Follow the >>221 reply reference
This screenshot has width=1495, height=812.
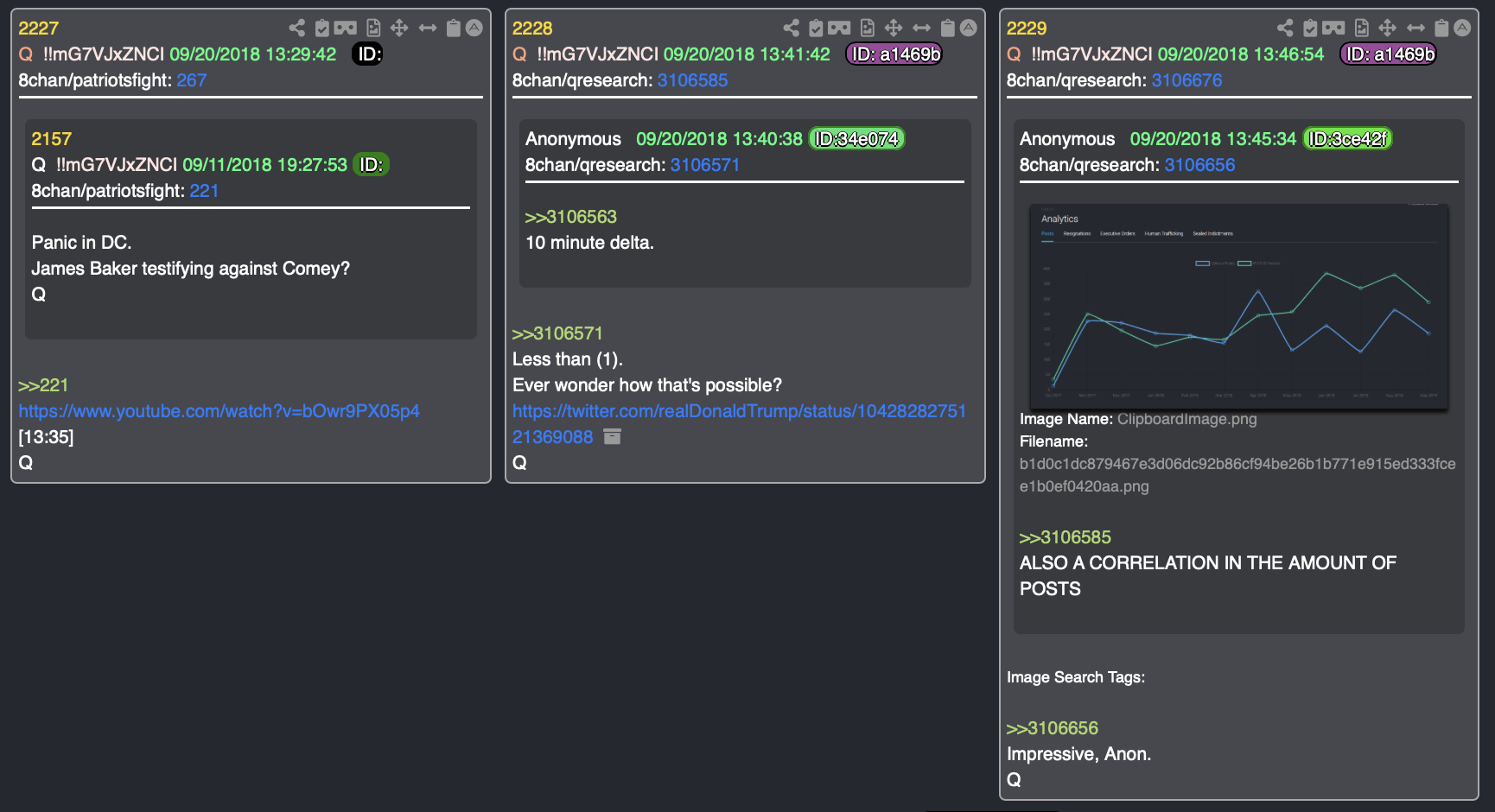click(x=43, y=385)
